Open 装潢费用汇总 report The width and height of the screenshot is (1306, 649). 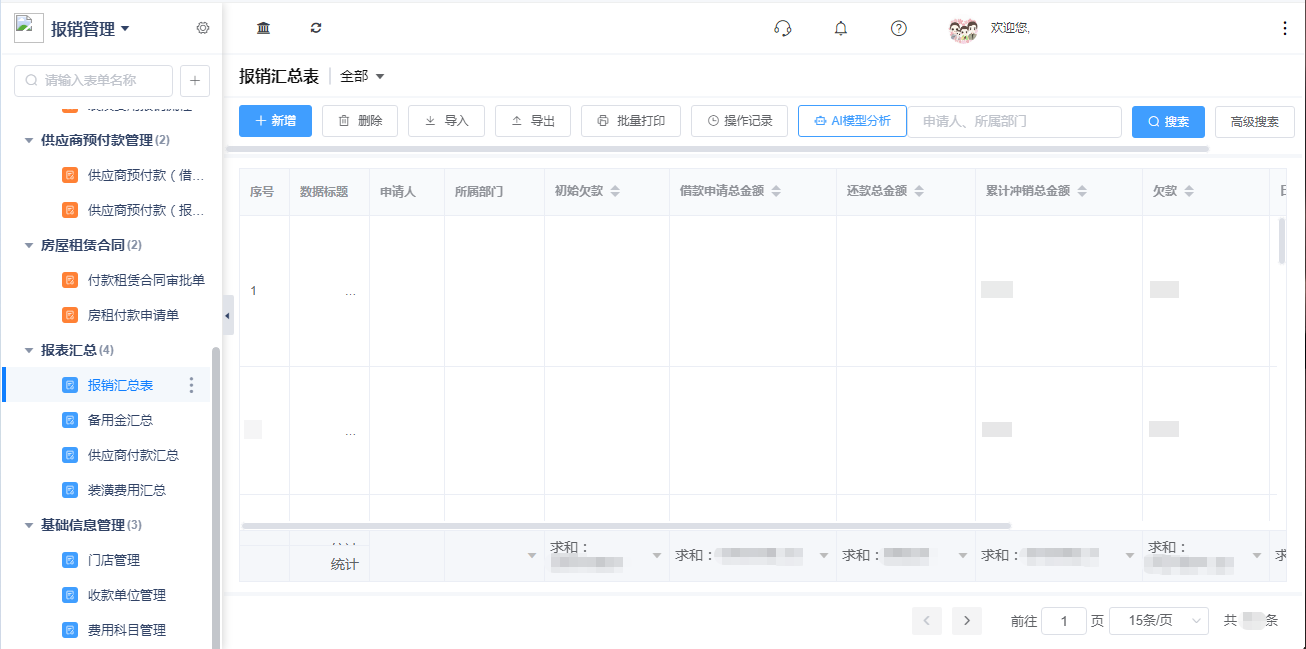[x=127, y=490]
